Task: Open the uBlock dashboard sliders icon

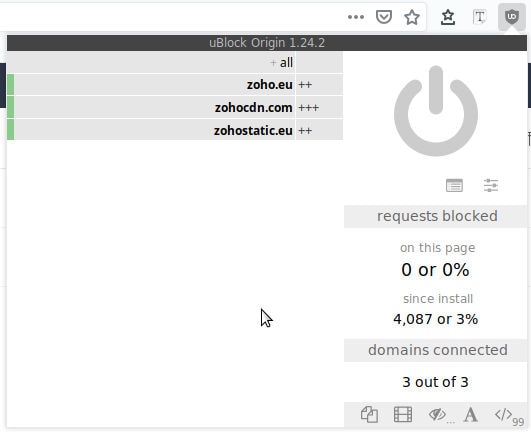Action: pyautogui.click(x=491, y=185)
